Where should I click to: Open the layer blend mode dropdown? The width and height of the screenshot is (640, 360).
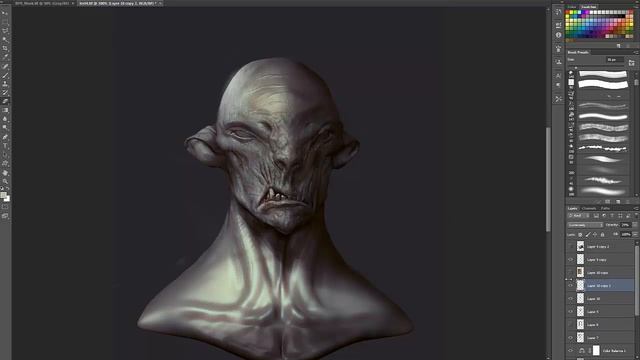pos(585,225)
